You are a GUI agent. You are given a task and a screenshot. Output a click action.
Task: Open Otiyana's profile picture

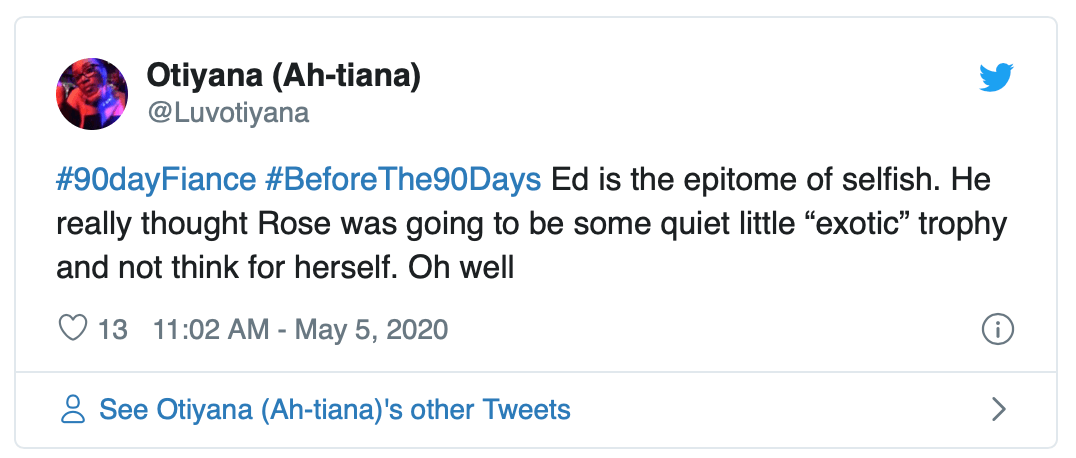pyautogui.click(x=92, y=93)
